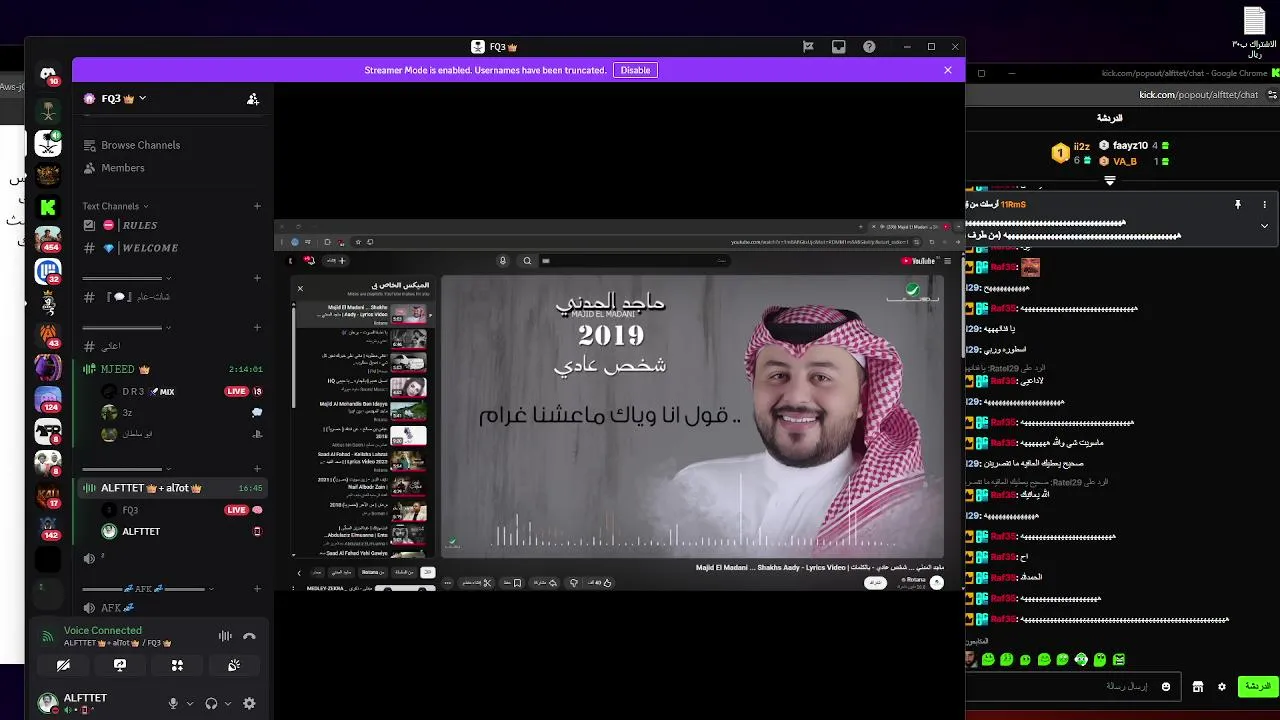Select FQ3 user in voice channel

click(182, 510)
